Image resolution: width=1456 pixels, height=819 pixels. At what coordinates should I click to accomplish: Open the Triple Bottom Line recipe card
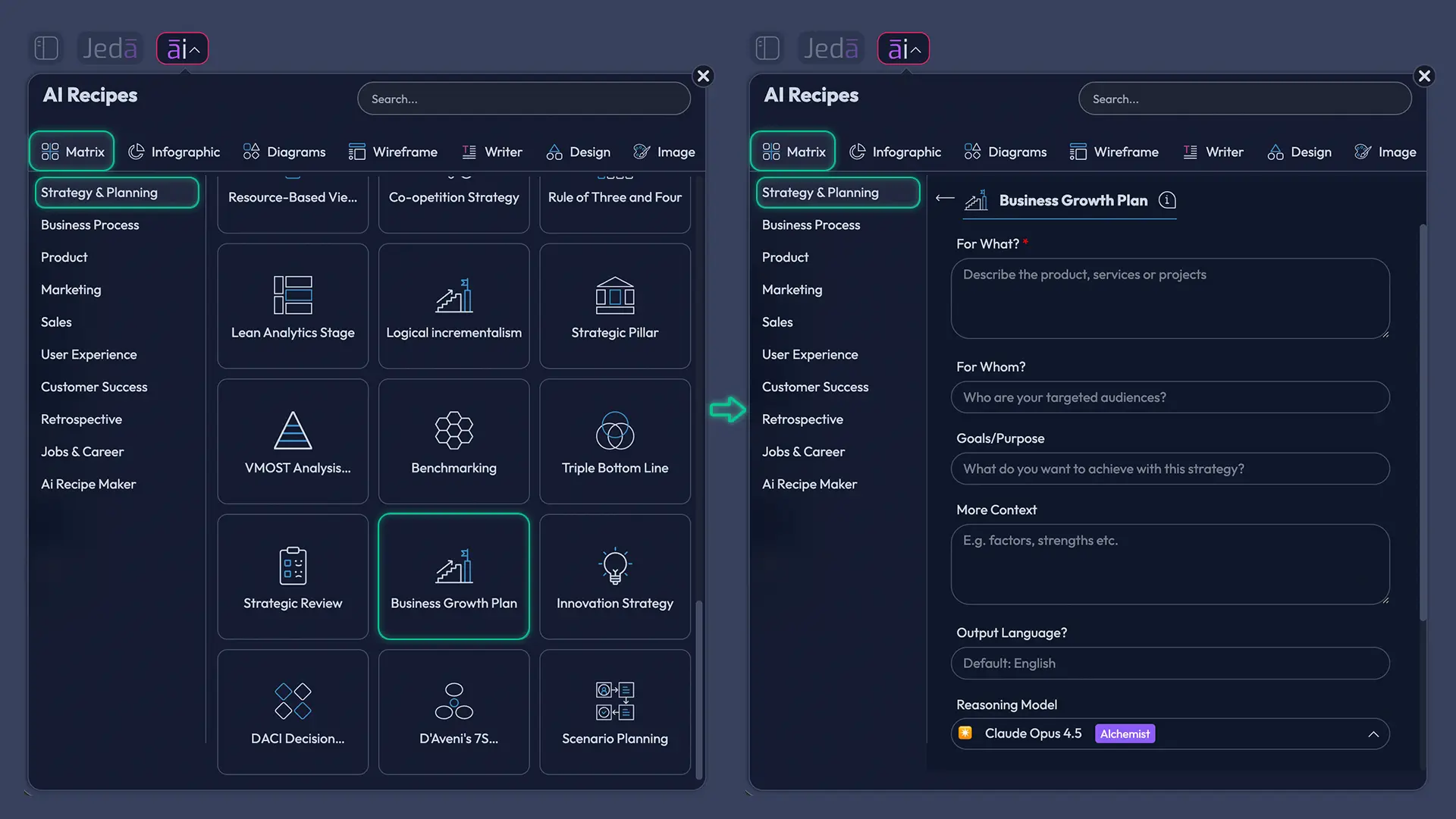(615, 441)
